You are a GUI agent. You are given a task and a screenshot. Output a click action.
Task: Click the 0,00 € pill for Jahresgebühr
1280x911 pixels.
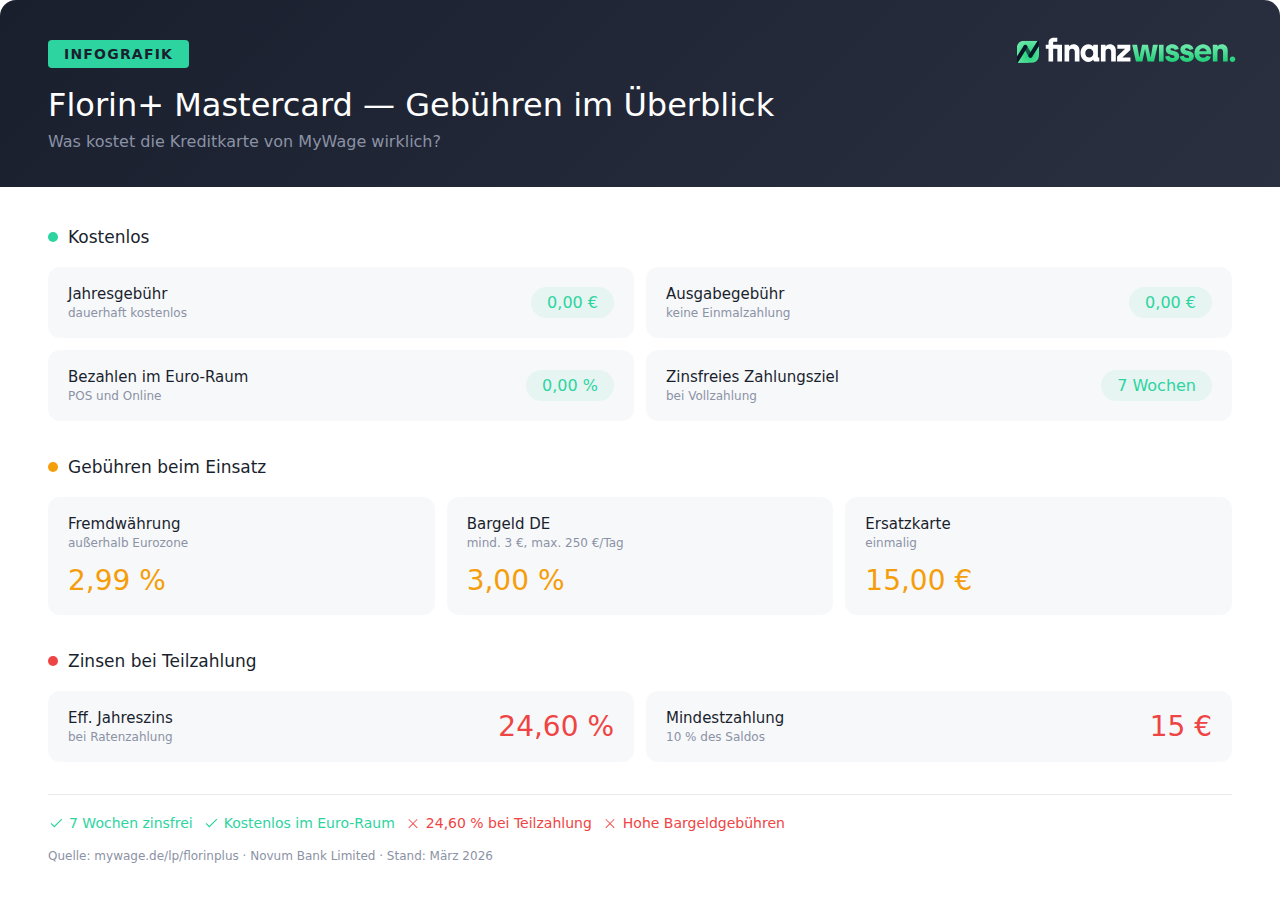pyautogui.click(x=572, y=302)
